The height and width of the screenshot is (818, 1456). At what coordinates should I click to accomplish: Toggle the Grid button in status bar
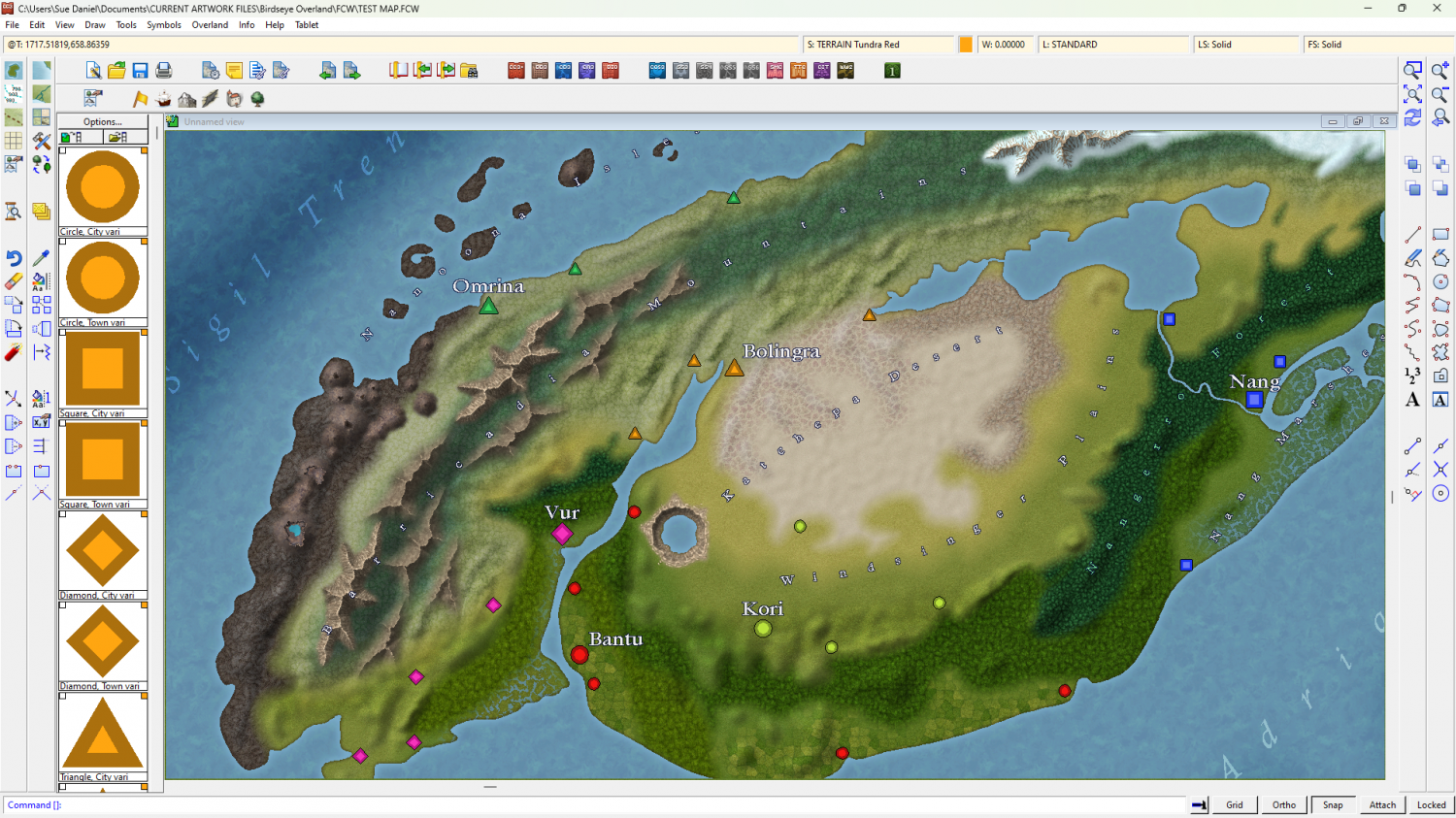[x=1235, y=804]
